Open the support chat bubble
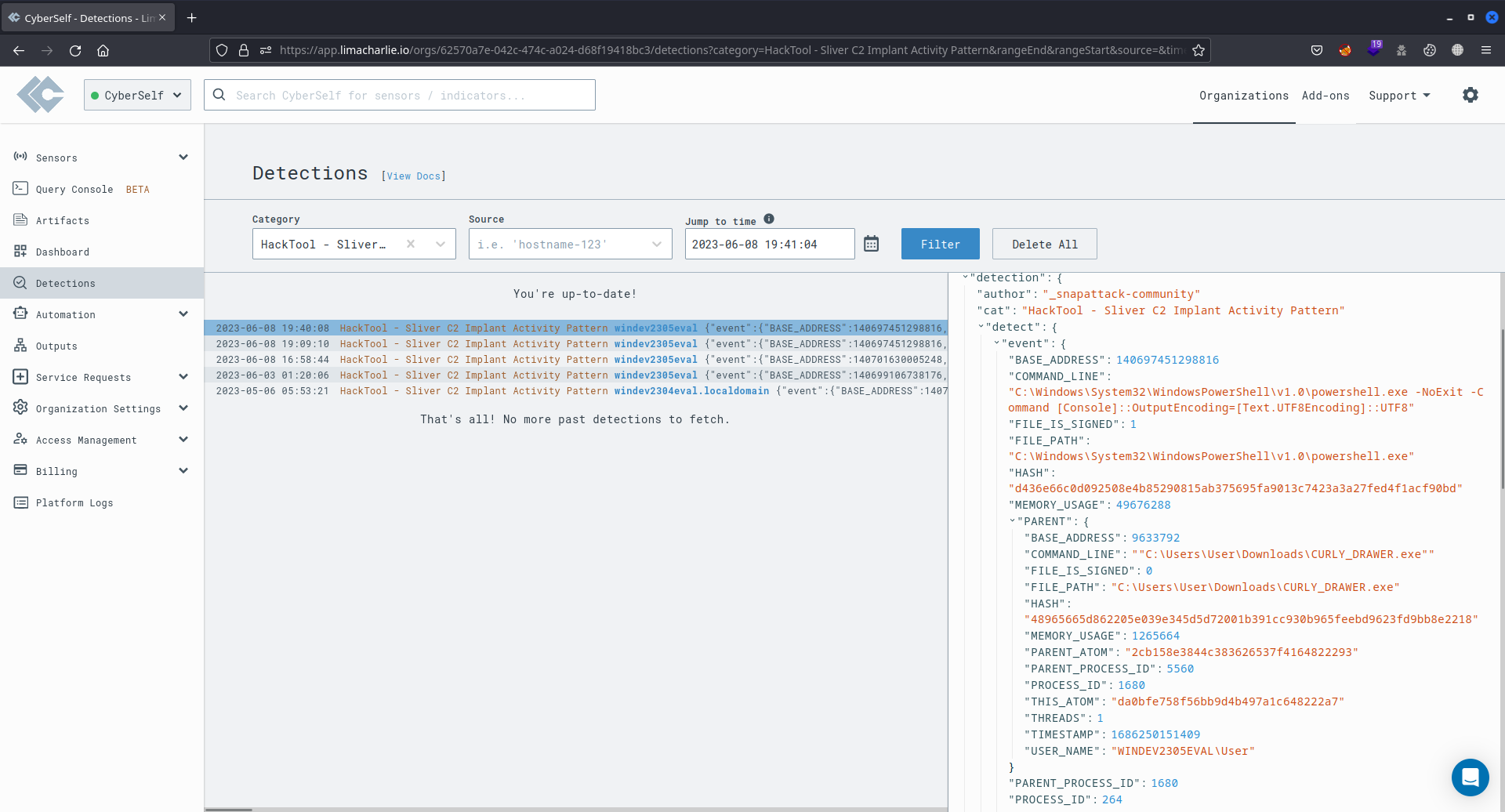The image size is (1505, 812). tap(1470, 777)
